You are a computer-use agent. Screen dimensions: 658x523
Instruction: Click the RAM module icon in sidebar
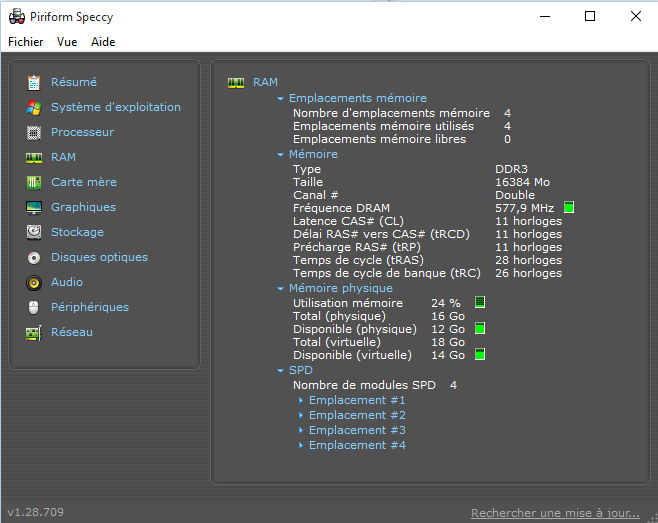[34, 157]
